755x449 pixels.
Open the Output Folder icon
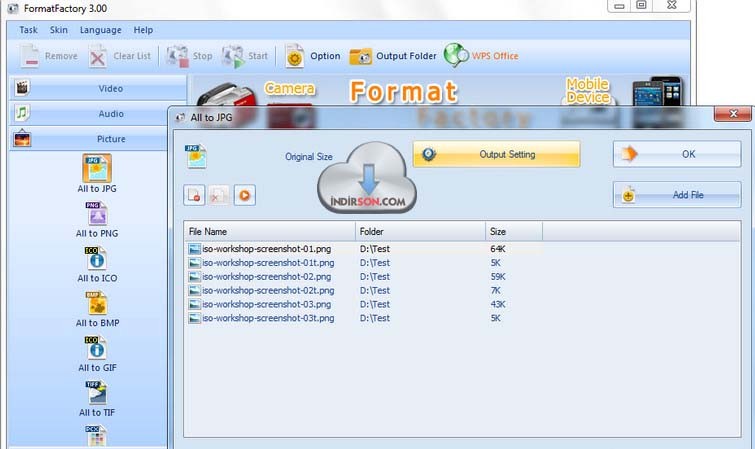[x=361, y=57]
